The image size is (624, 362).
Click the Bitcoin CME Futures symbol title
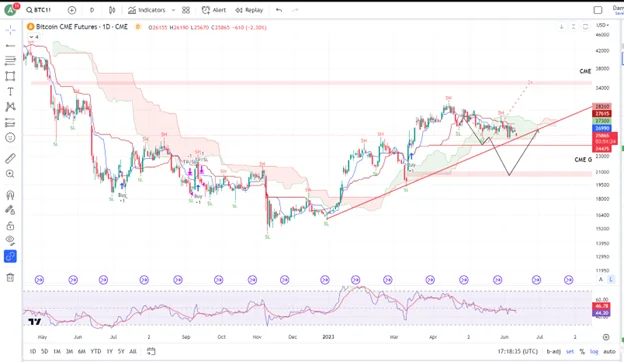[x=82, y=27]
